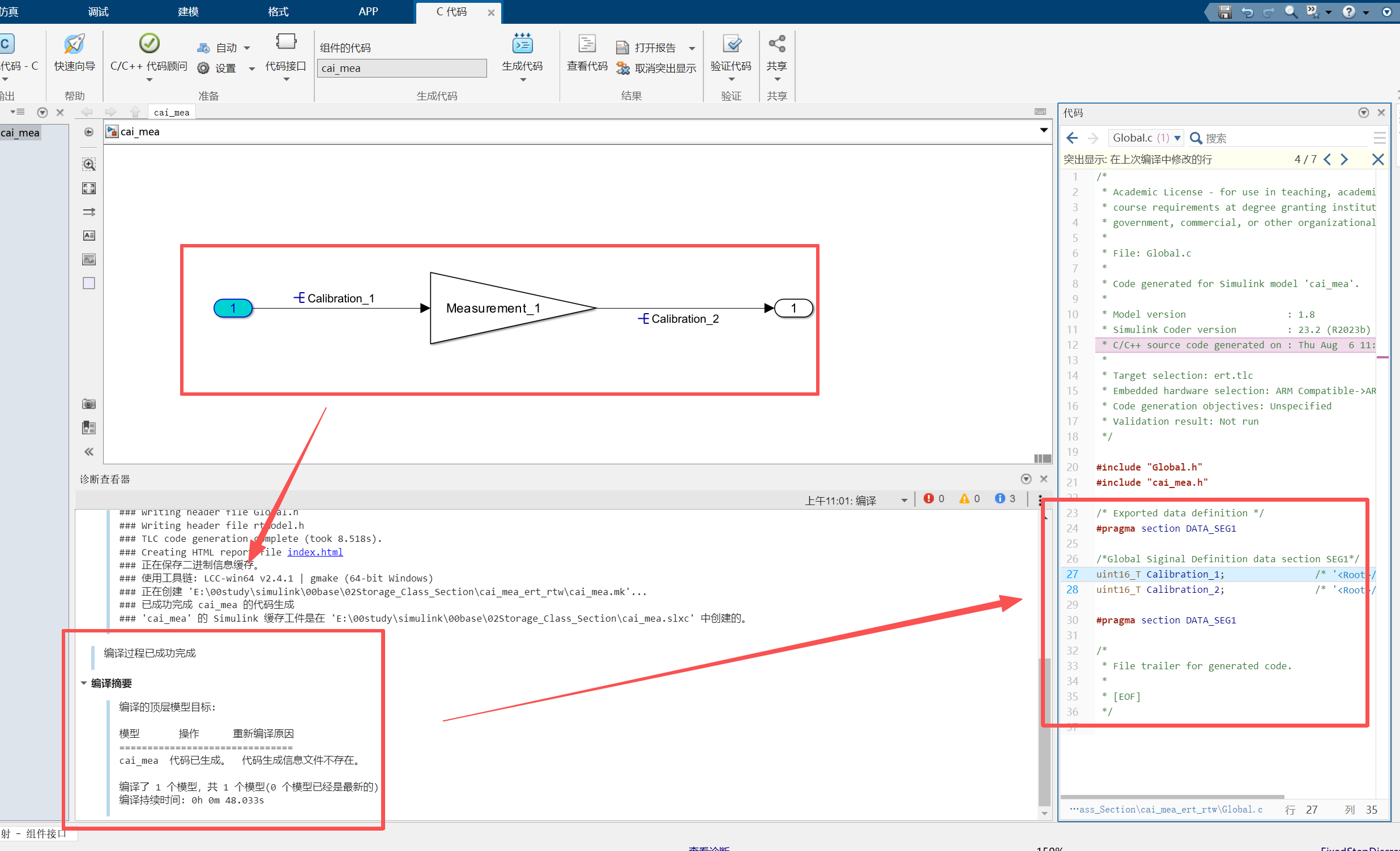
Task: Expand the 自动 dropdown arrow
Action: pos(247,48)
